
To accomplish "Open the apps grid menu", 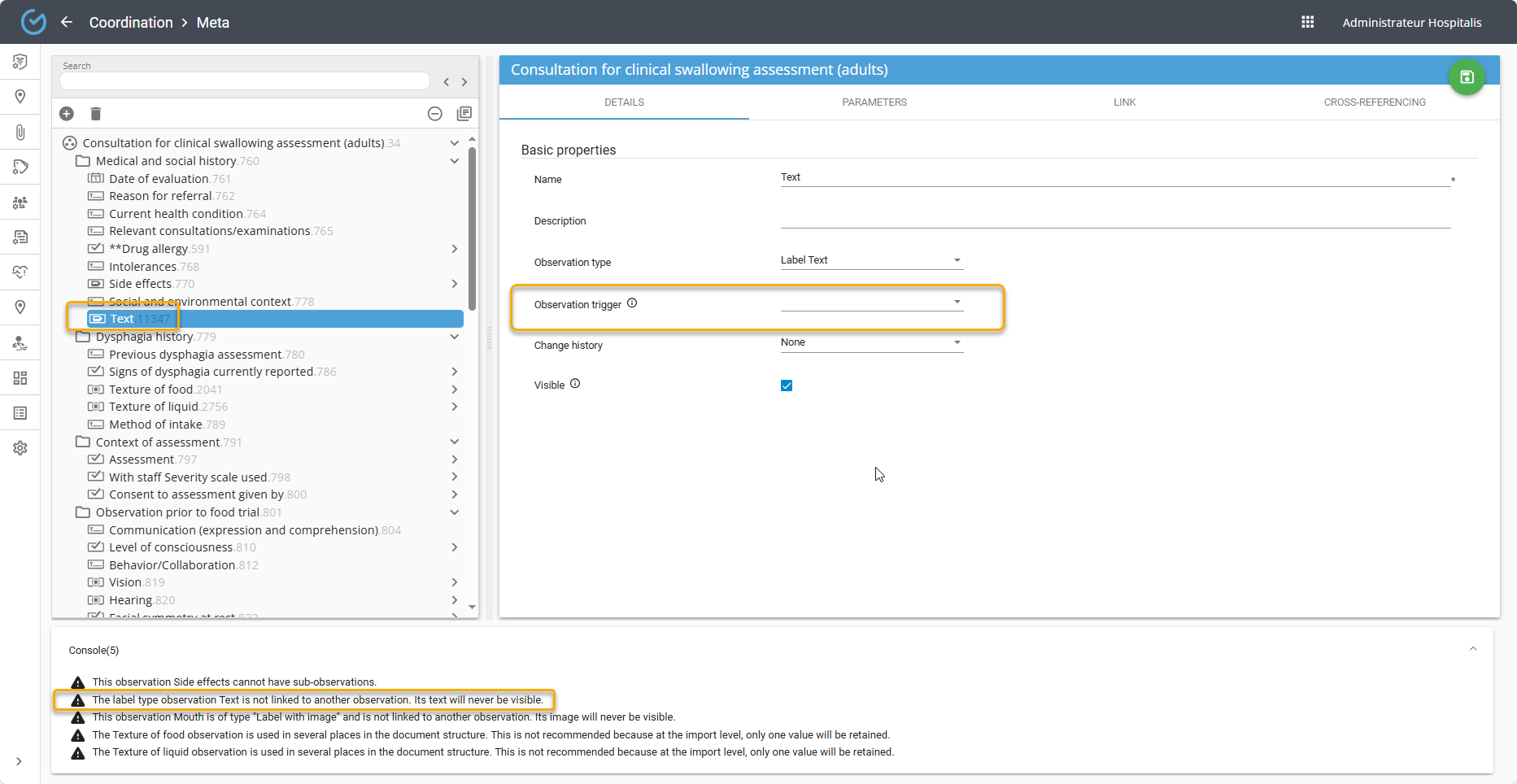I will click(1307, 22).
